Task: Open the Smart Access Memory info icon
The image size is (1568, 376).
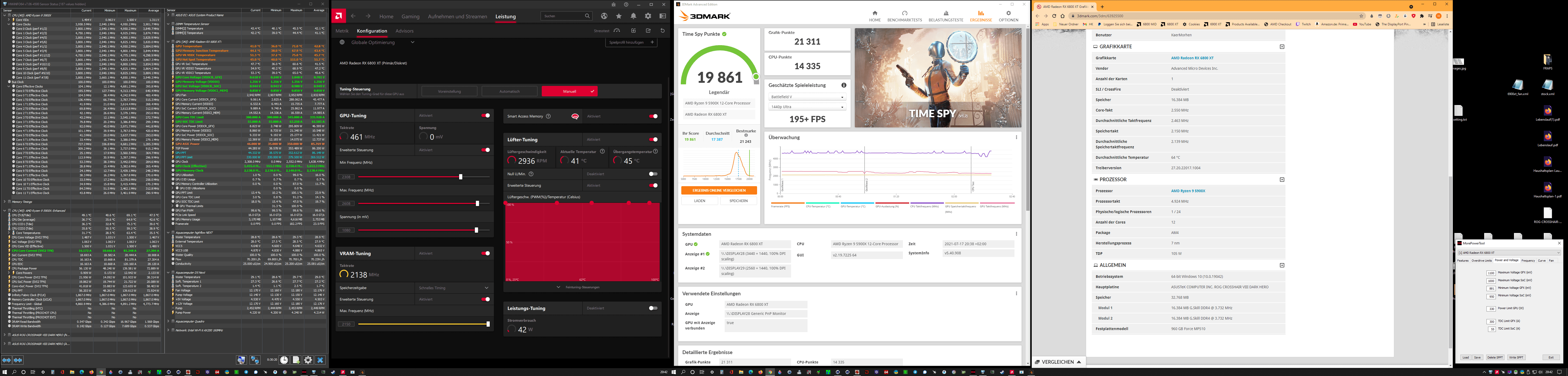Action: tap(549, 116)
